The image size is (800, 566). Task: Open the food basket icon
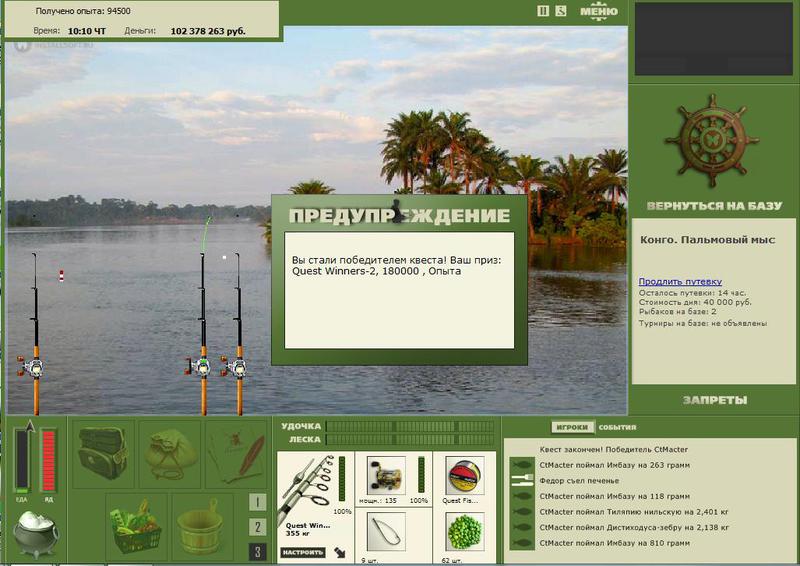click(137, 527)
